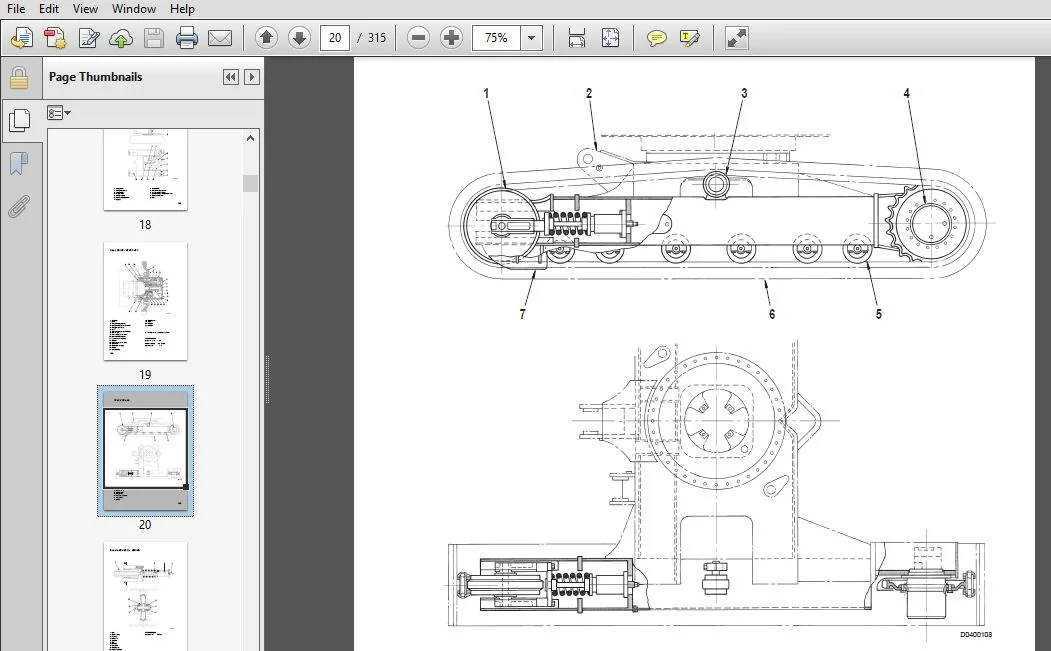
Task: Open the Attachments paperclip panel
Action: pos(19,206)
